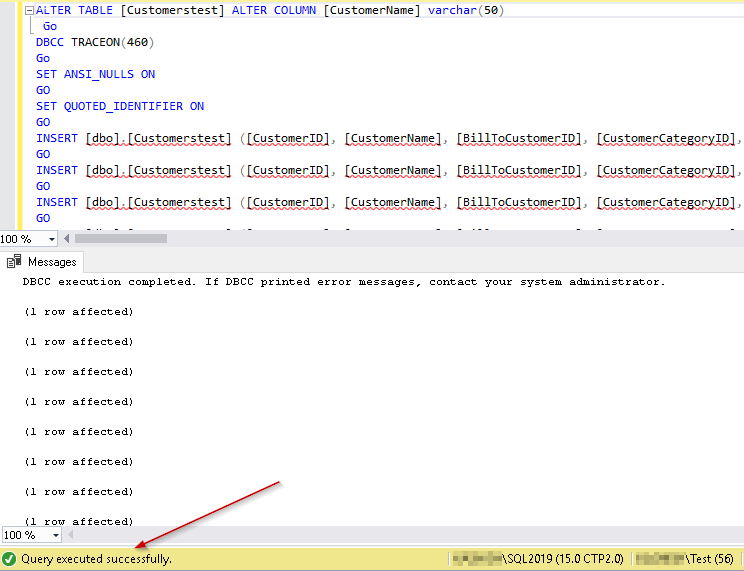The width and height of the screenshot is (744, 571).
Task: Collapse the ALTER TABLE code block outline
Action: [30, 10]
